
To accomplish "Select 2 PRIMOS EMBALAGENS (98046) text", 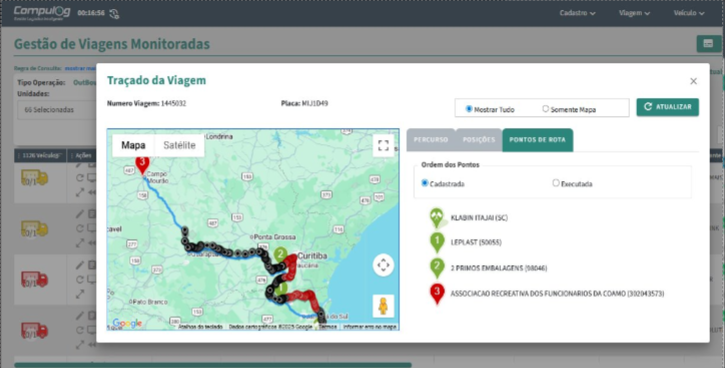I will (499, 268).
